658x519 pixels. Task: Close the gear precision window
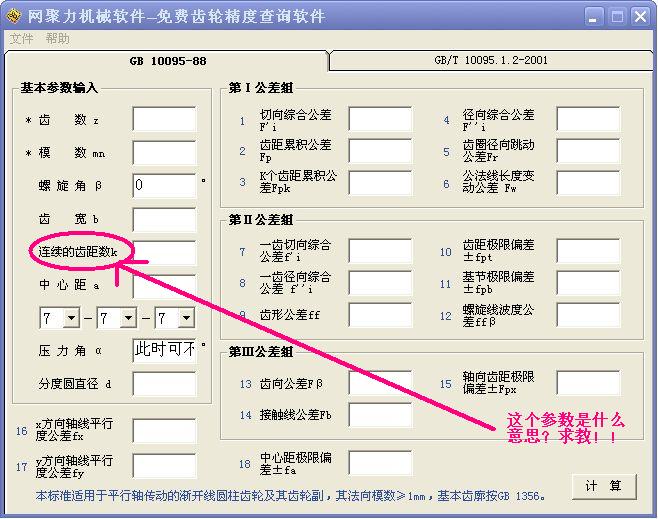coord(640,17)
